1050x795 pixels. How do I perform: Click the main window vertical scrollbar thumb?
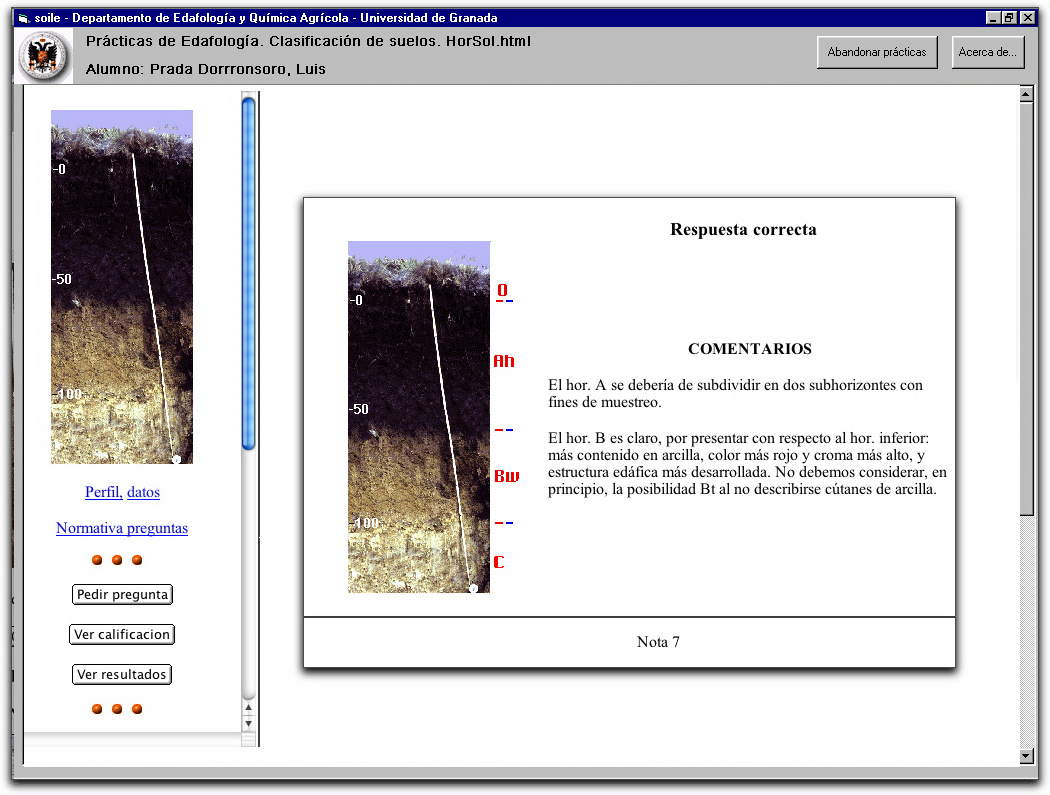point(1026,309)
